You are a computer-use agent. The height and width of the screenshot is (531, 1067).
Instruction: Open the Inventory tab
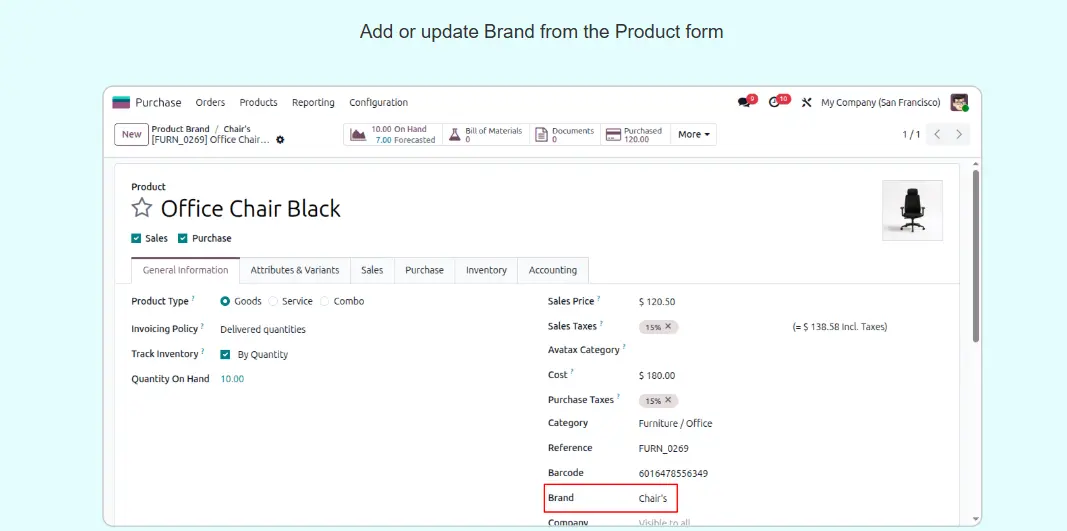click(x=486, y=270)
